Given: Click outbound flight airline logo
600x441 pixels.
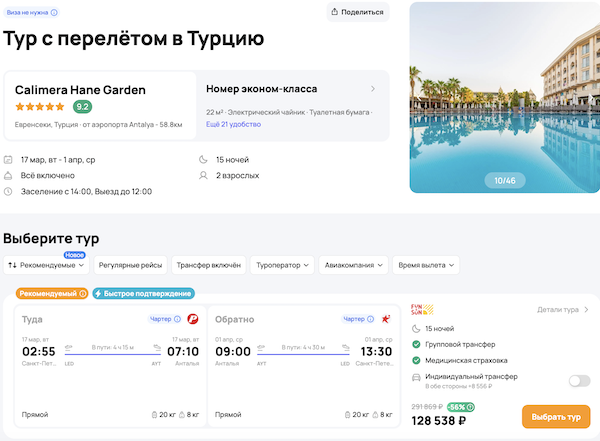Looking at the screenshot, I should coord(193,319).
